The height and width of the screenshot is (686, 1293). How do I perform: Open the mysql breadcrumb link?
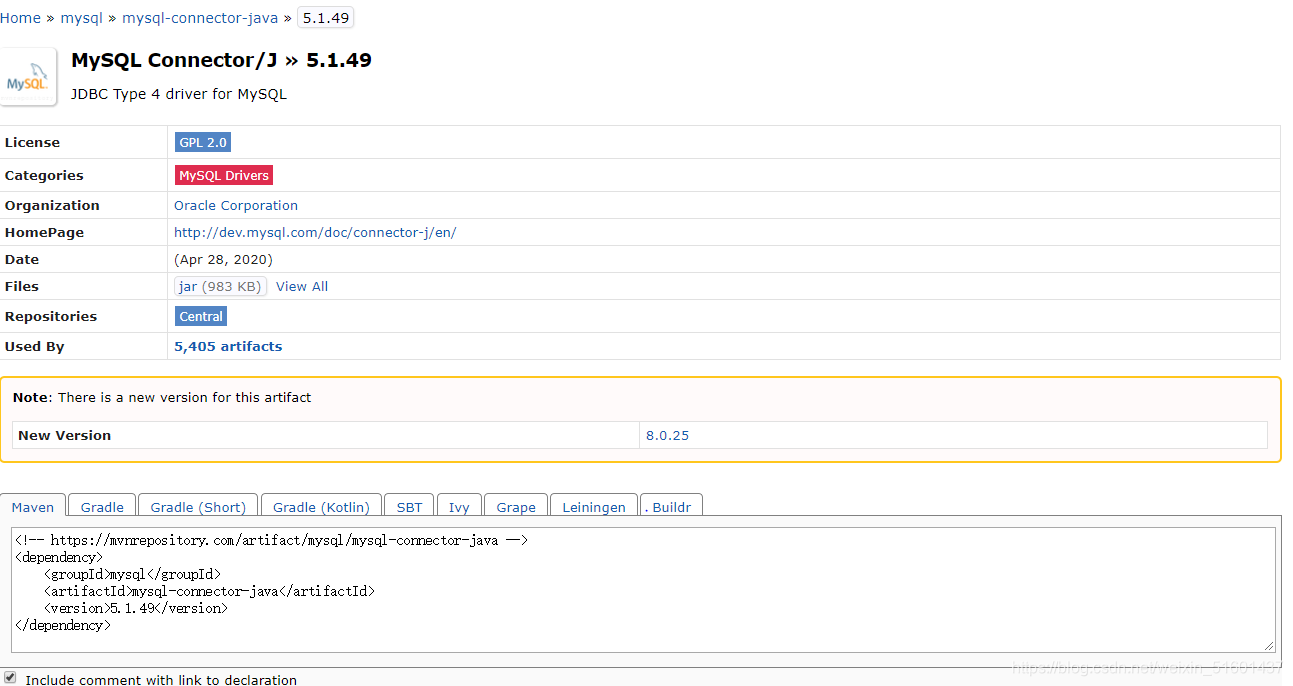(82, 18)
